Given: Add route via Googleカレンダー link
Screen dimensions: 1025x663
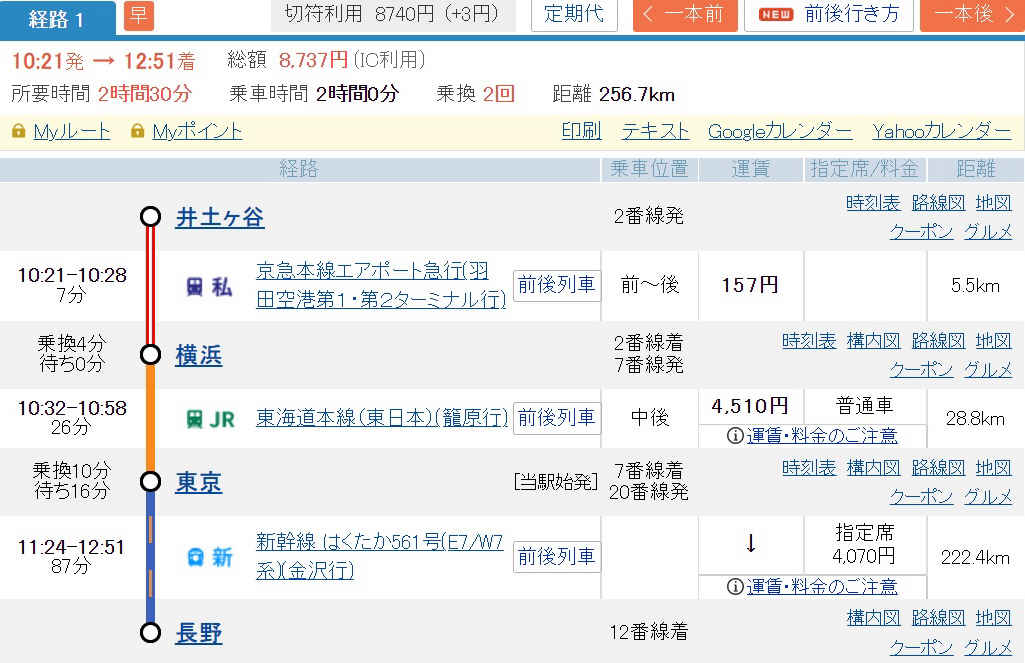Looking at the screenshot, I should pos(780,131).
